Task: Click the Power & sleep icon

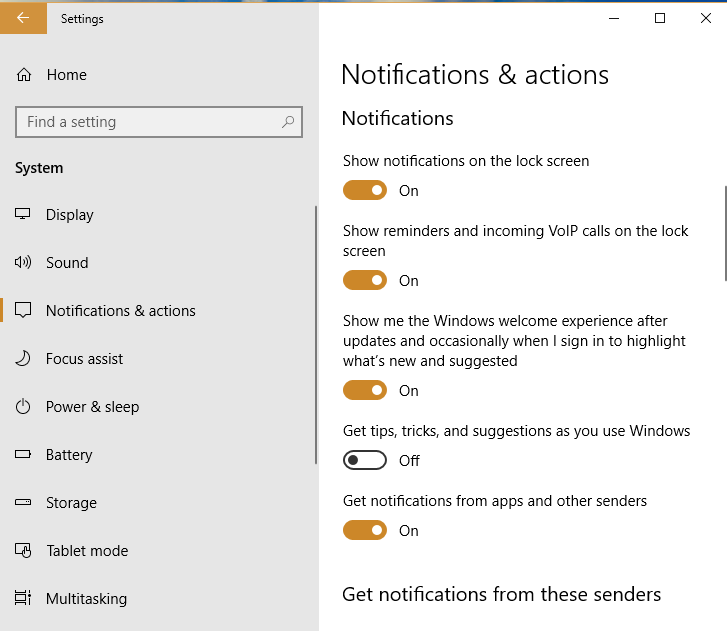Action: (x=23, y=407)
